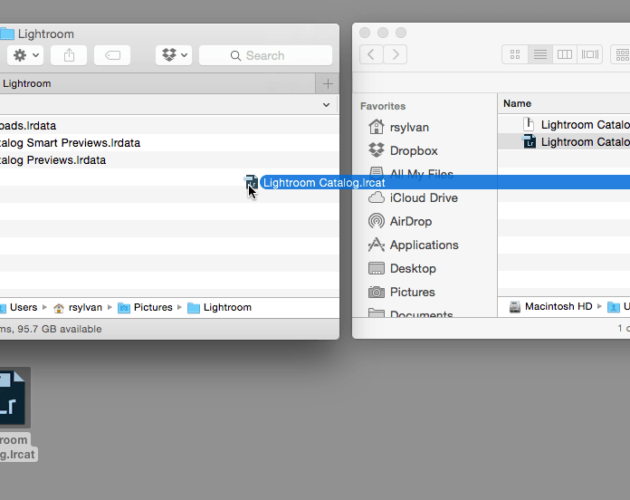Open the Action gear menu in Lightroom window
The width and height of the screenshot is (630, 500).
25,55
